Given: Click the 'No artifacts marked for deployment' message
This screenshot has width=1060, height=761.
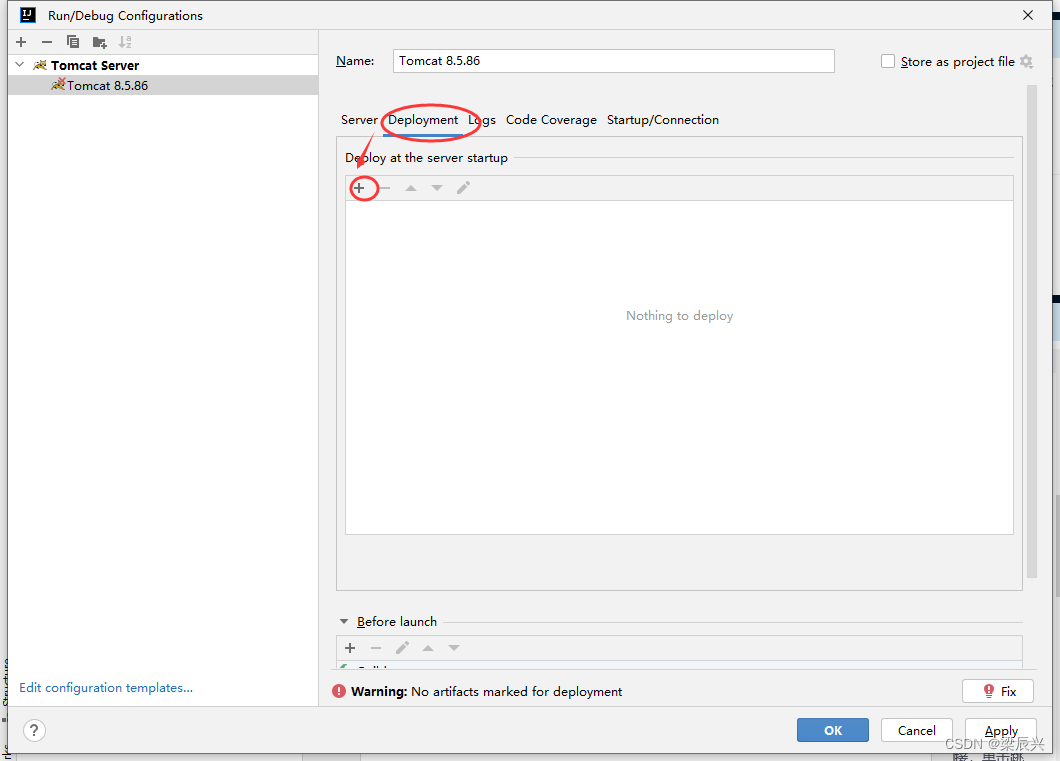Looking at the screenshot, I should tap(516, 691).
